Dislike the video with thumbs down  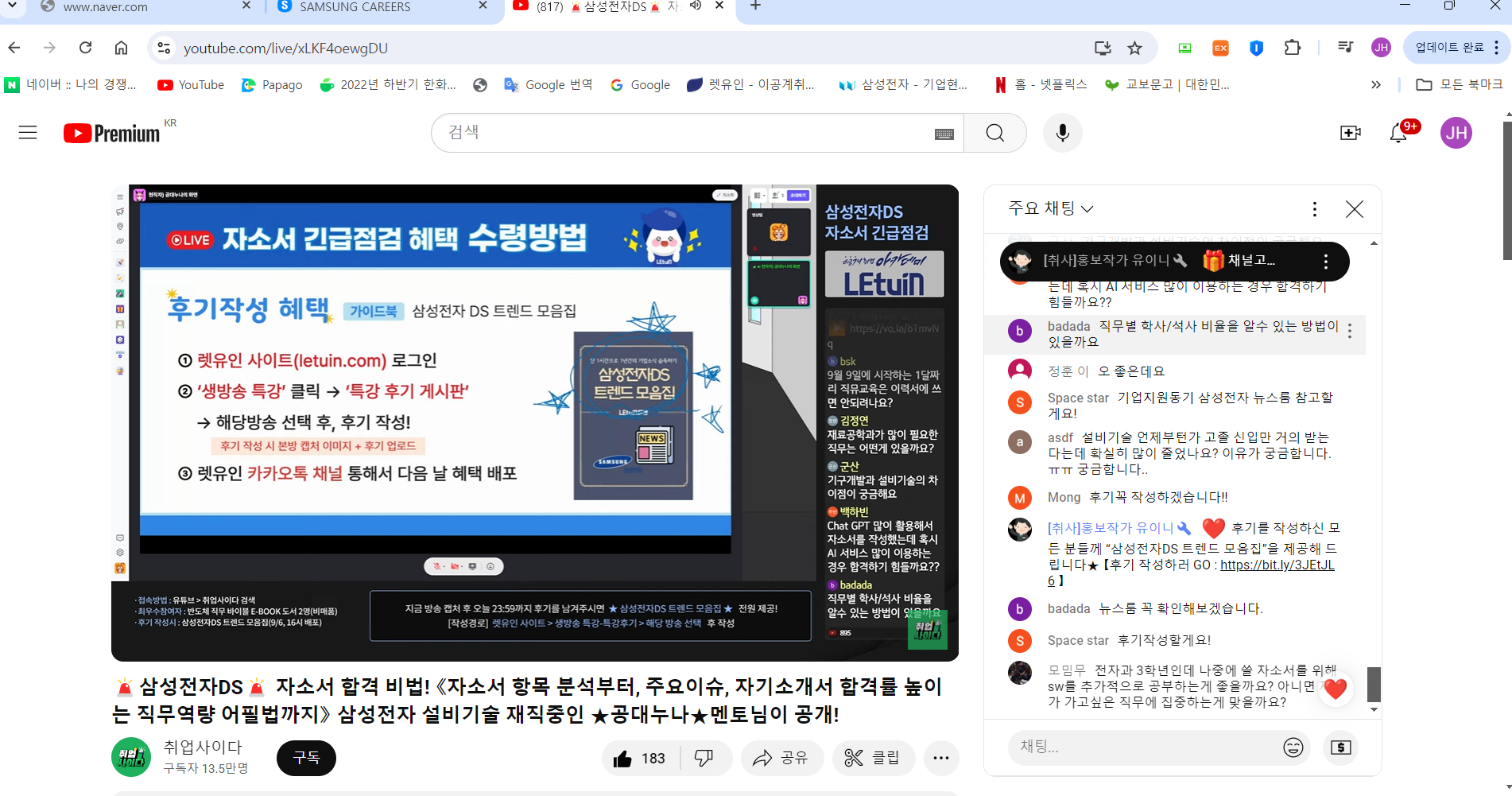click(704, 759)
